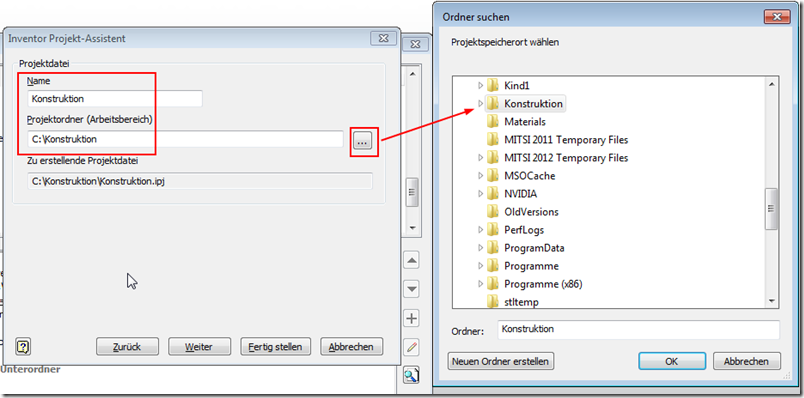Screen dimensions: 804x398
Task: Click the Zurück button
Action: tap(127, 347)
